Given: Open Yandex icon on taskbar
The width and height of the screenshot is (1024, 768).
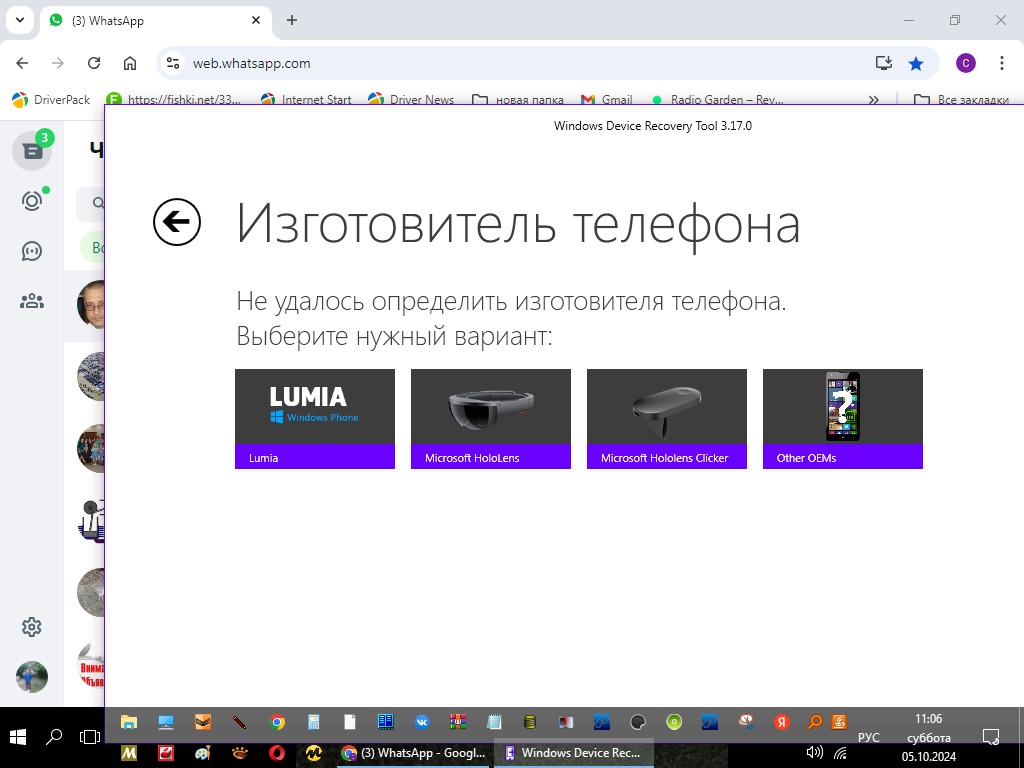Looking at the screenshot, I should pos(781,722).
